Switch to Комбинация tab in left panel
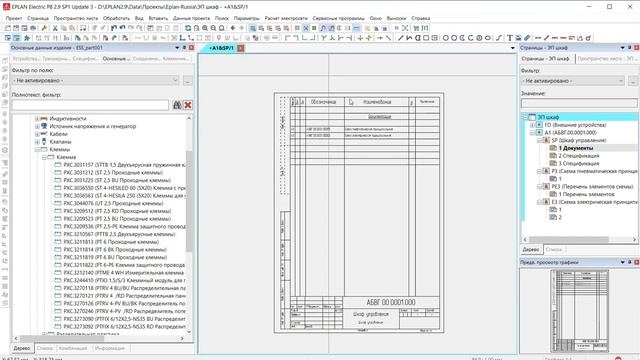640x360 pixels. pos(73,348)
